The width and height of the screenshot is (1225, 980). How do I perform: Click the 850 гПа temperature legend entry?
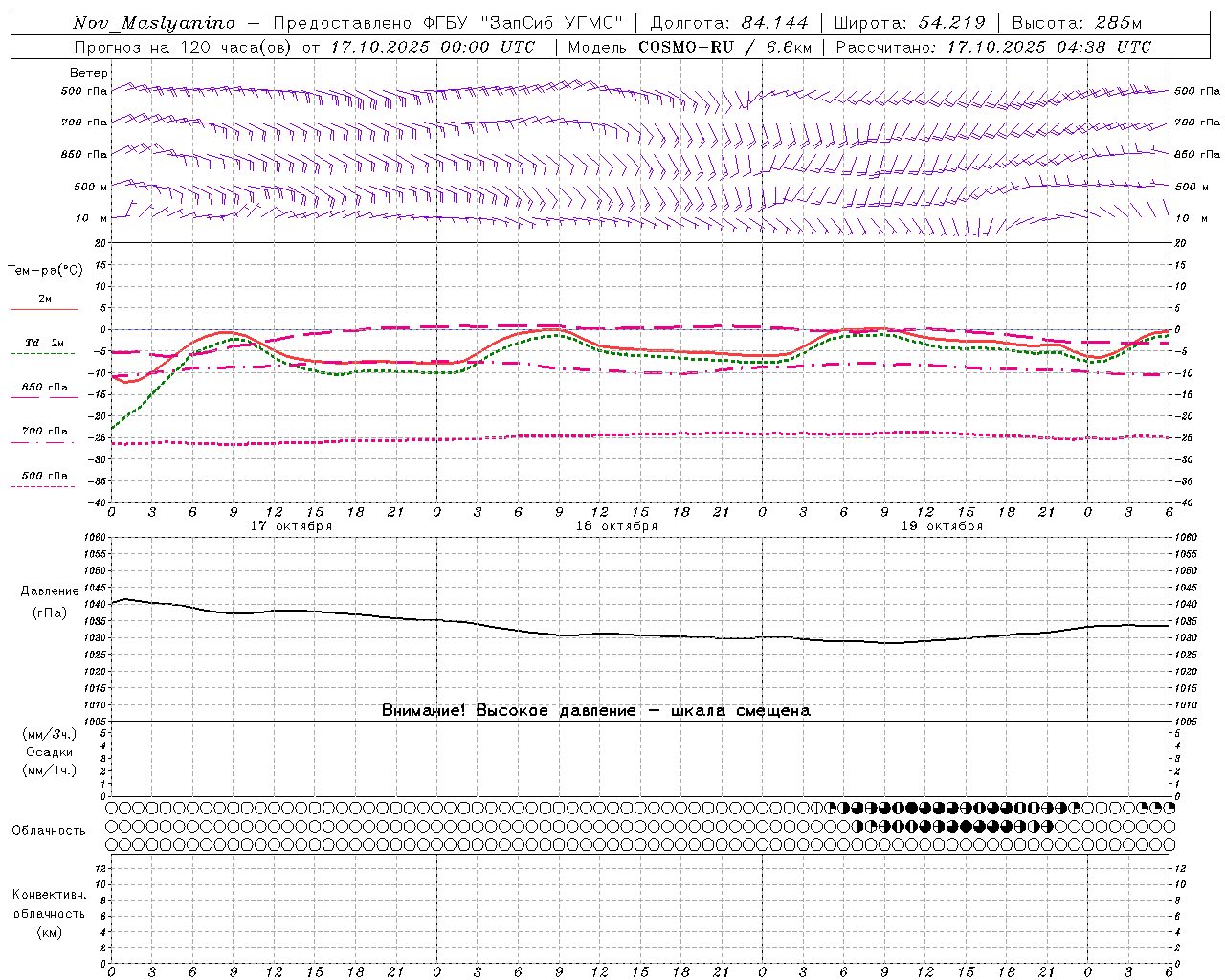click(44, 388)
